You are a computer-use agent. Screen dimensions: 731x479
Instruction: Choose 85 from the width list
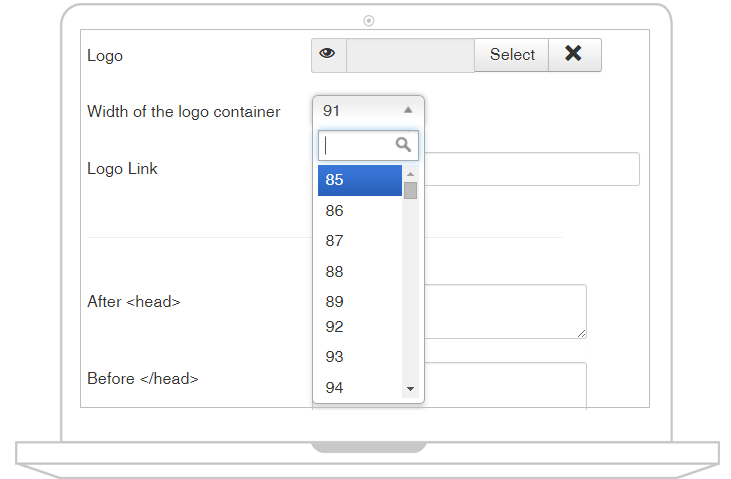pos(359,180)
